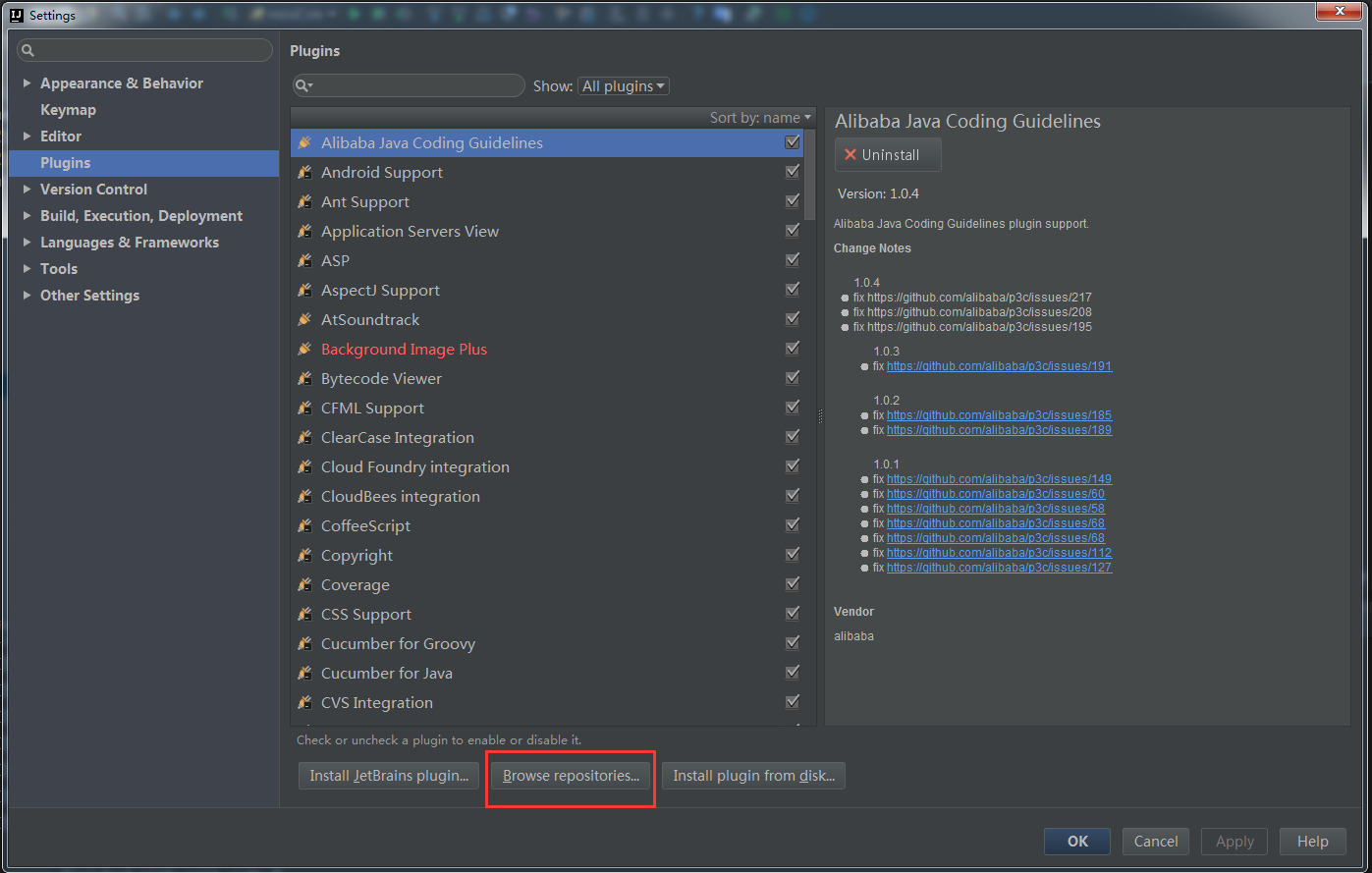Disable the Alibaba Java Coding Guidelines checkbox
Image resolution: width=1372 pixels, height=873 pixels.
point(793,142)
